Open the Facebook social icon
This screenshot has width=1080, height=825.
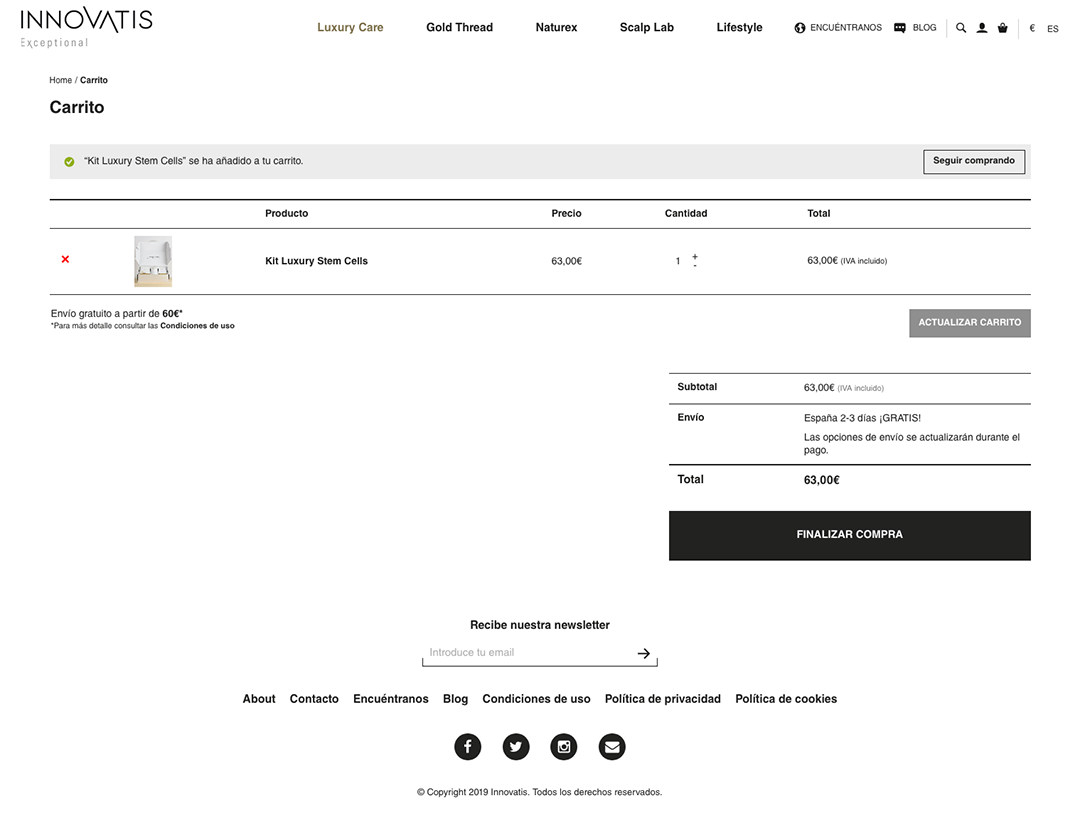pos(468,746)
